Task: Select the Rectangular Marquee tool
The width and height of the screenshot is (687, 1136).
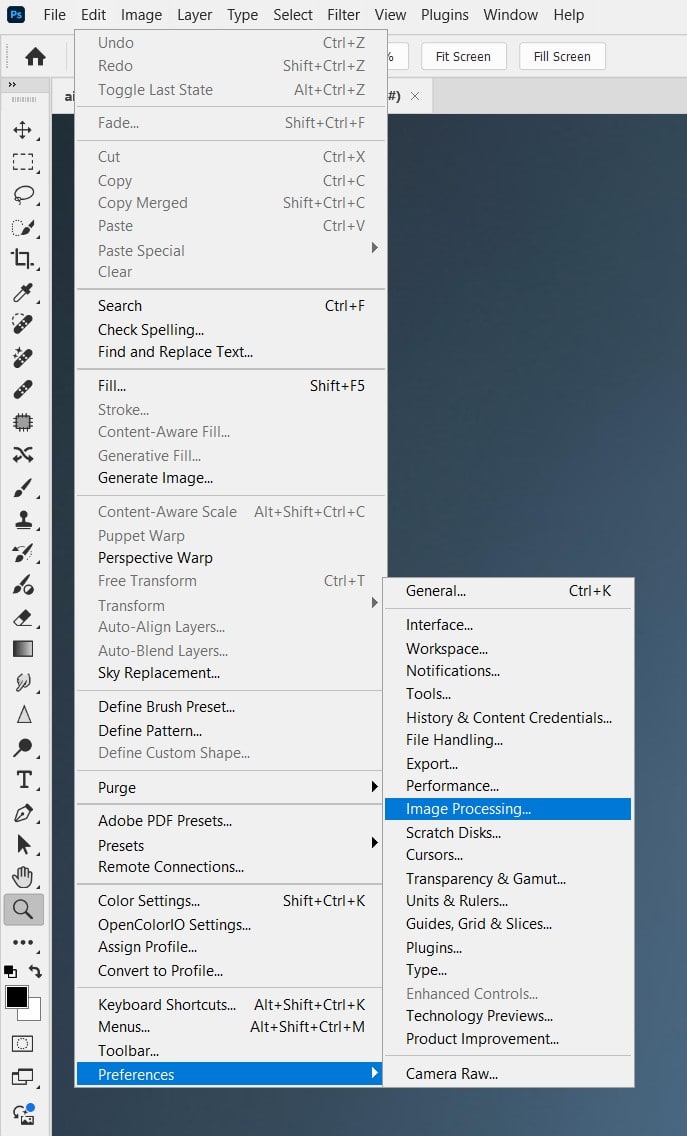Action: point(23,162)
